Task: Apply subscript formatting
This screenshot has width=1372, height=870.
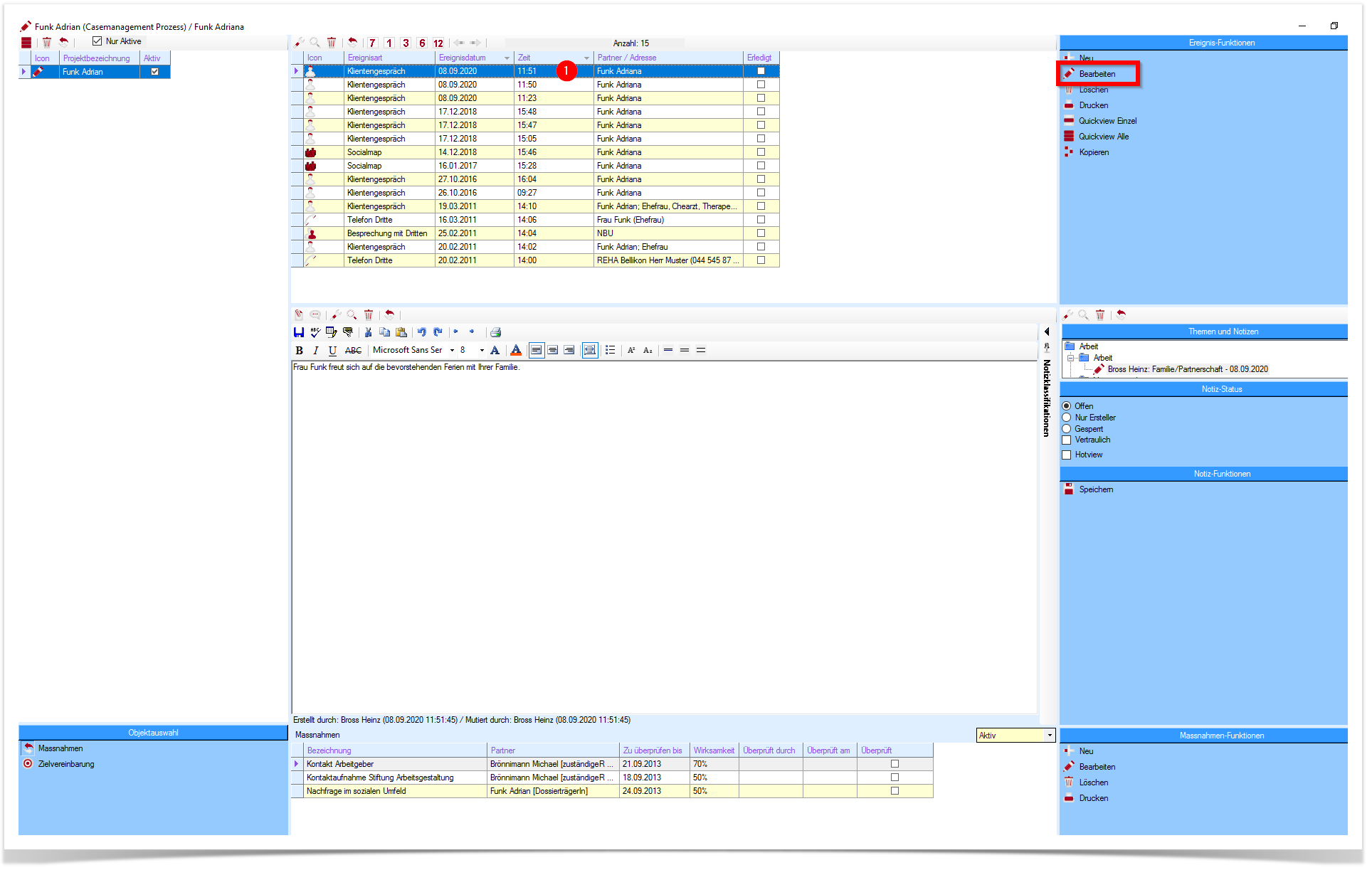Action: point(648,351)
